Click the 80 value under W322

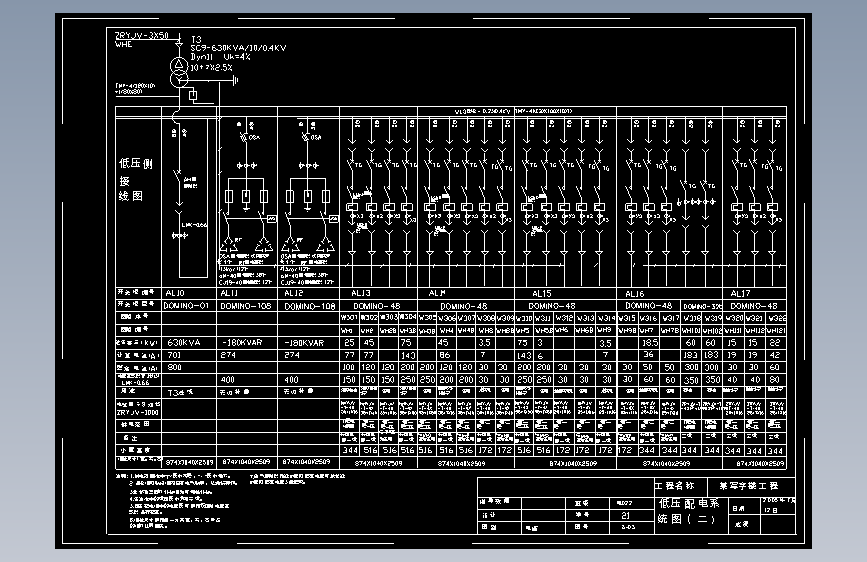click(775, 379)
